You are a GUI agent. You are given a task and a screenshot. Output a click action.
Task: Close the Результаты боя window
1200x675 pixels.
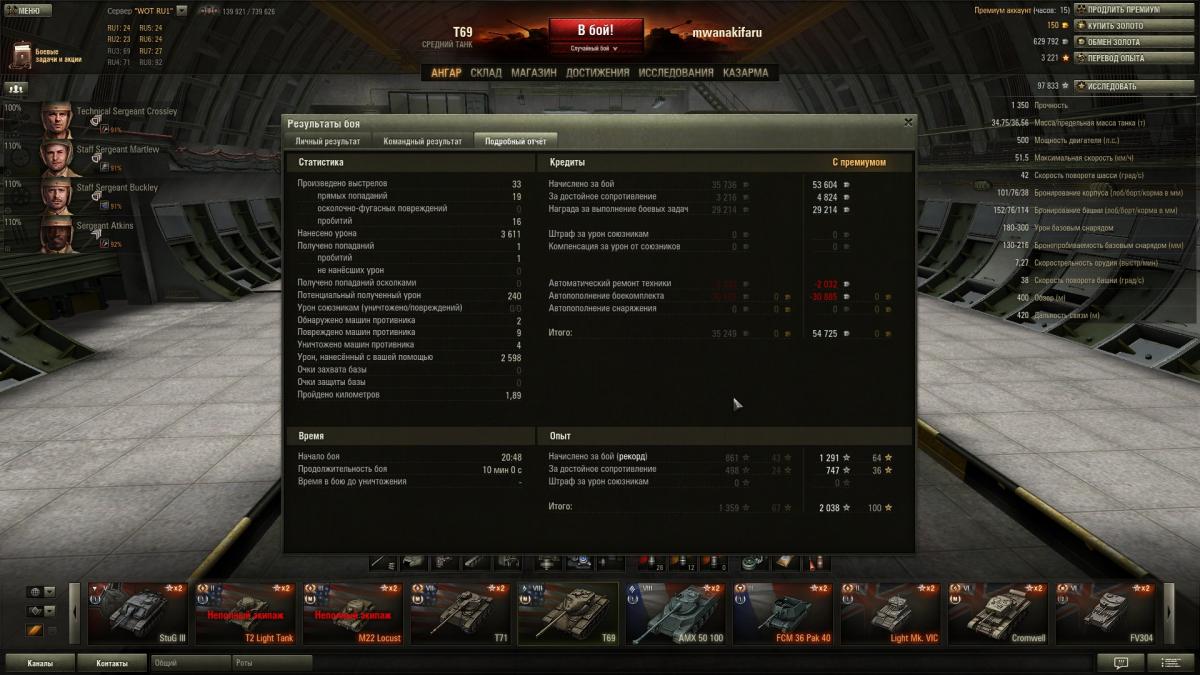coord(908,122)
